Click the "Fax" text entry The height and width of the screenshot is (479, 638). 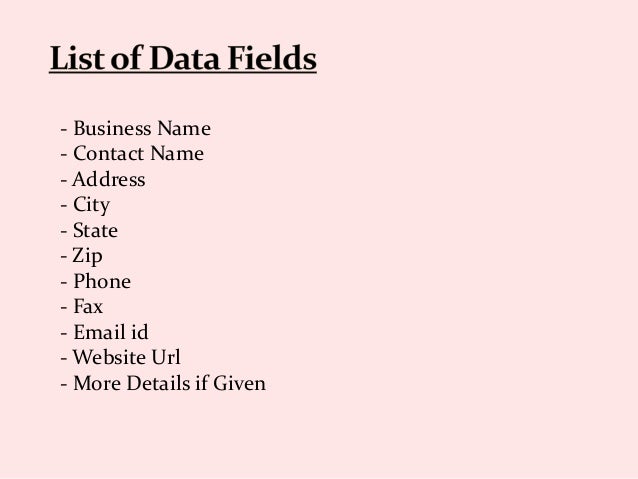coord(82,306)
